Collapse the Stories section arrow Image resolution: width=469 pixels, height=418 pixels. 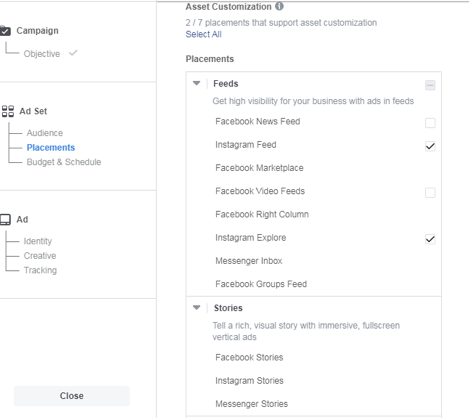(197, 307)
